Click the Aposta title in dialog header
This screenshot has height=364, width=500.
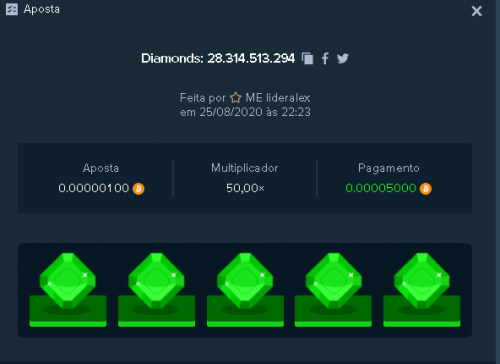click(42, 9)
